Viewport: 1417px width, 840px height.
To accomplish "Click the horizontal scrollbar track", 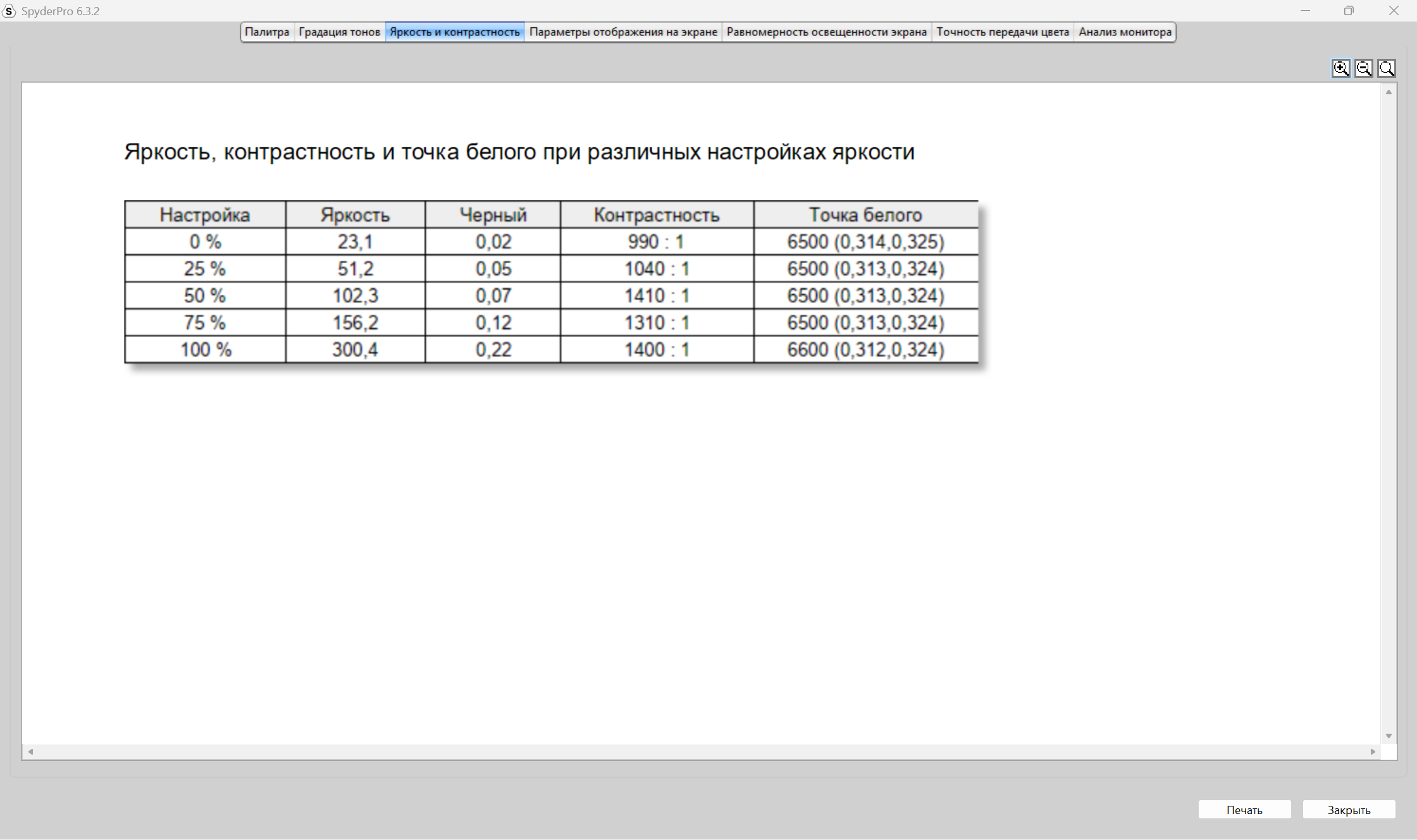I will click(696, 751).
